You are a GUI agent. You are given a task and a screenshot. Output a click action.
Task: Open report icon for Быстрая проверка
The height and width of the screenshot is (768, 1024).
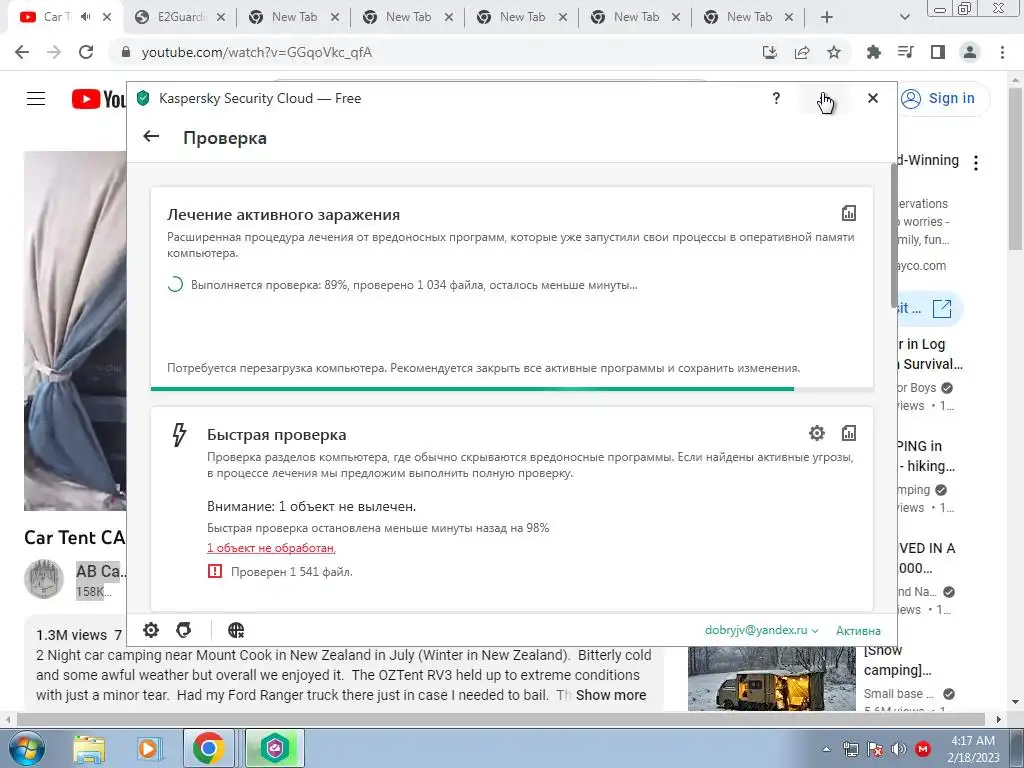point(848,432)
